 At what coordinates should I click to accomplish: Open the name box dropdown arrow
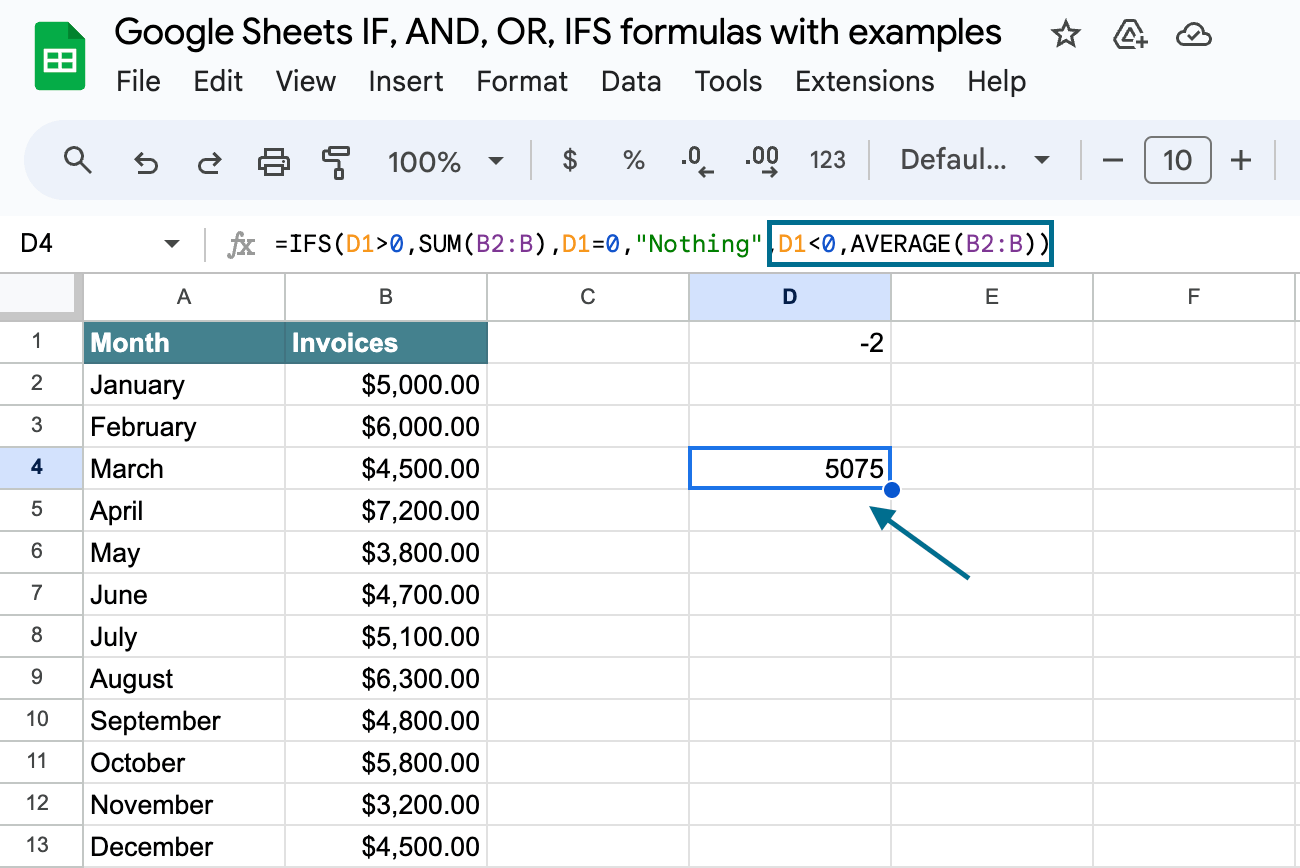tap(172, 244)
